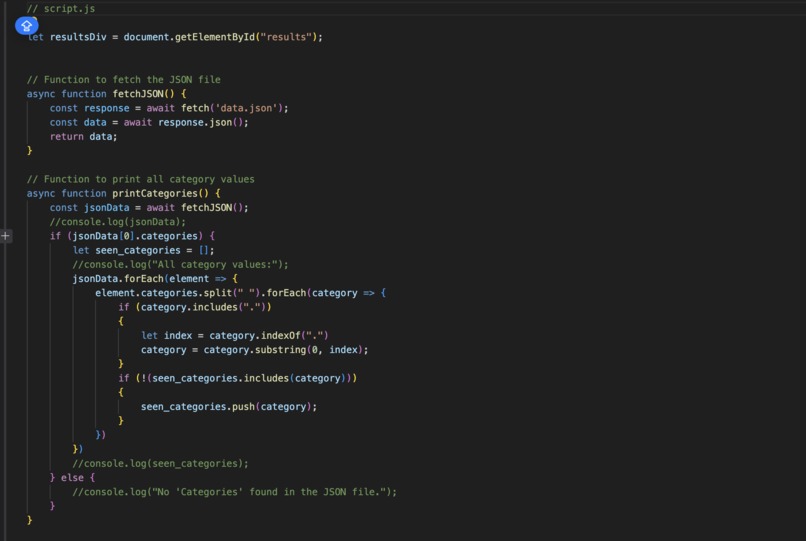Click the '// script.js' comment line

[61, 8]
